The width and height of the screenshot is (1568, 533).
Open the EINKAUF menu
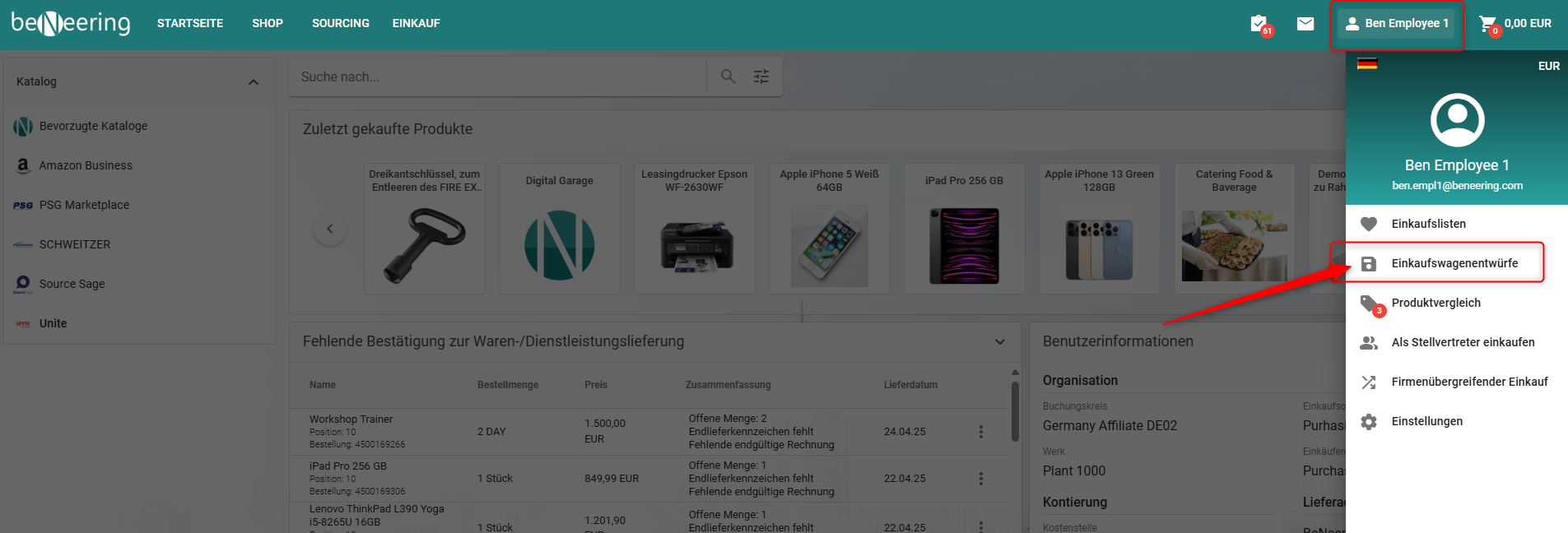[x=416, y=23]
